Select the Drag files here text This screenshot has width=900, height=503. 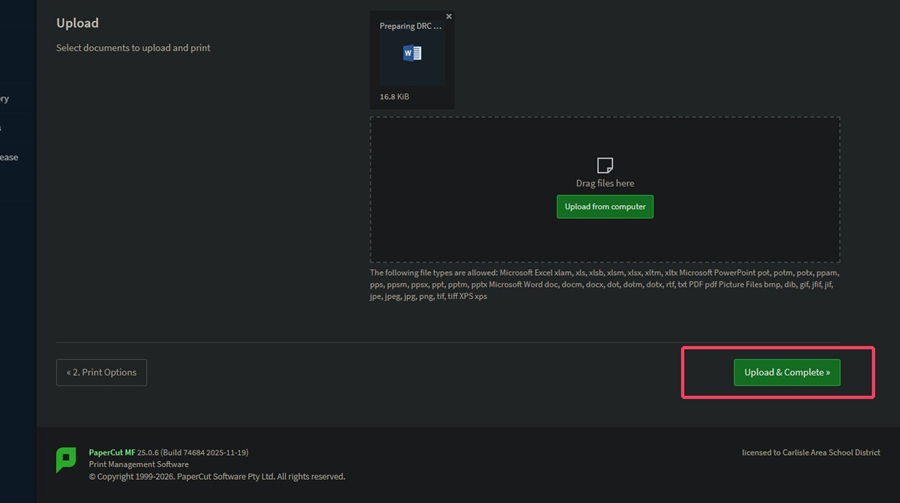coord(605,183)
